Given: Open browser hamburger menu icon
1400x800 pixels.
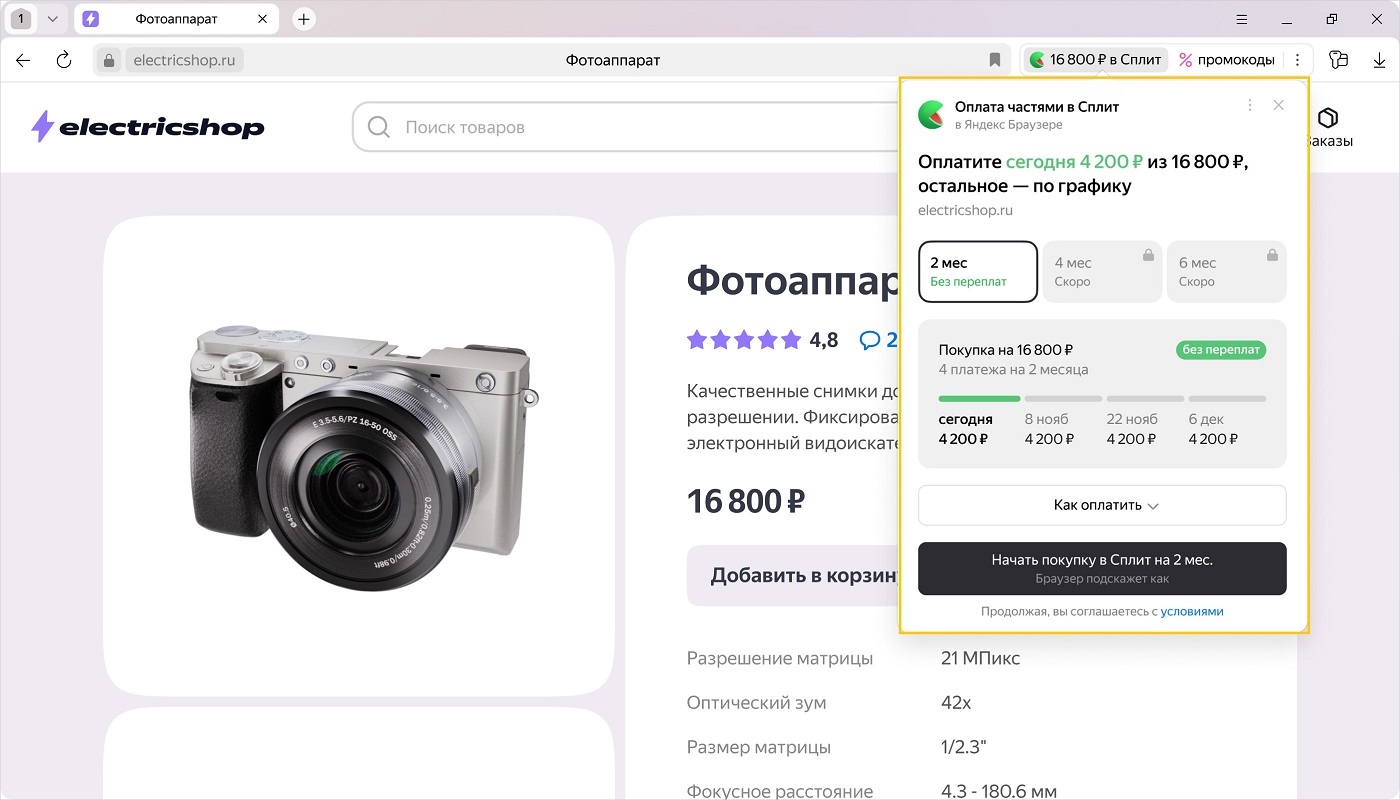Looking at the screenshot, I should (x=1241, y=19).
